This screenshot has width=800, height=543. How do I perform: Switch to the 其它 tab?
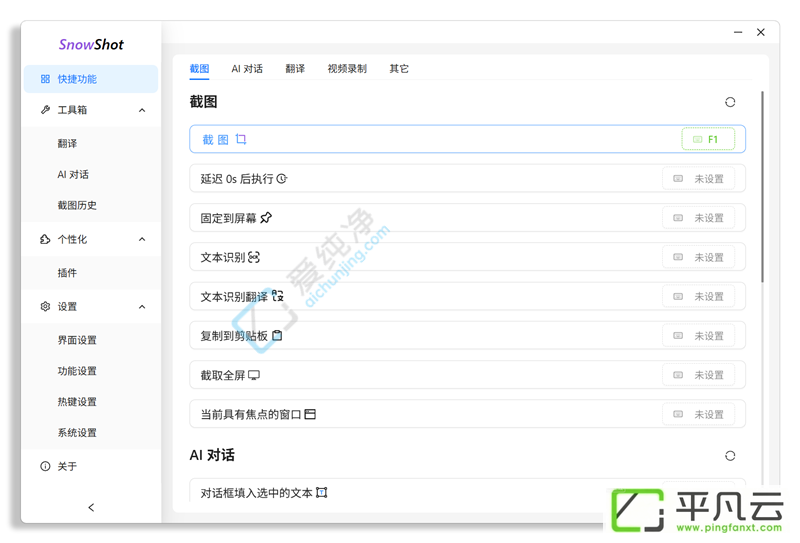point(399,68)
